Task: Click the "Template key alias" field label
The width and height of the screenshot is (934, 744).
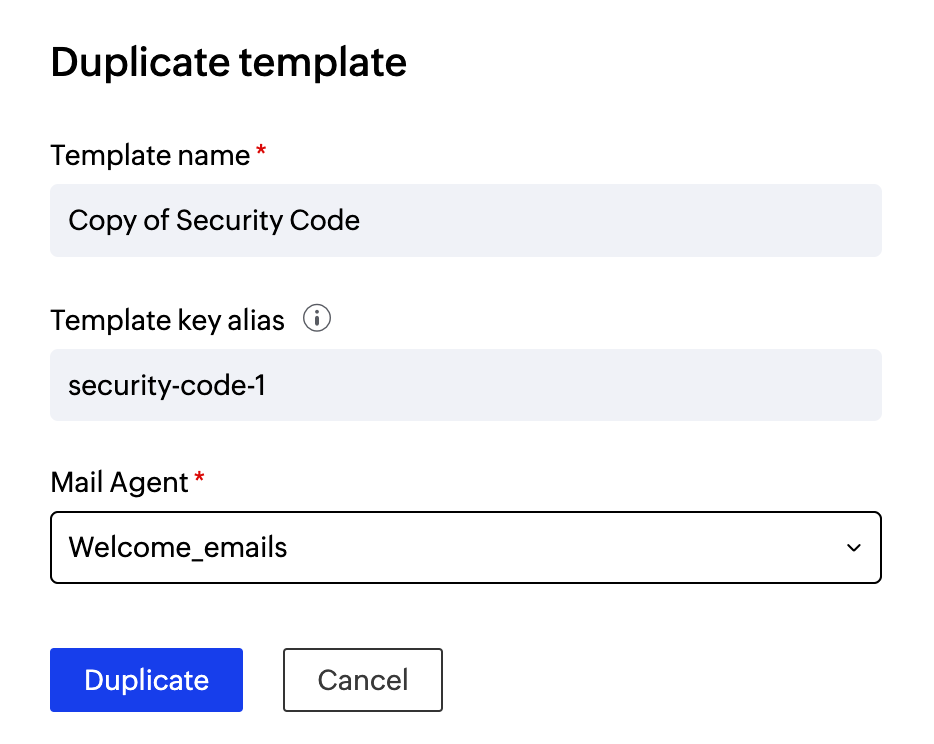Action: [x=167, y=321]
